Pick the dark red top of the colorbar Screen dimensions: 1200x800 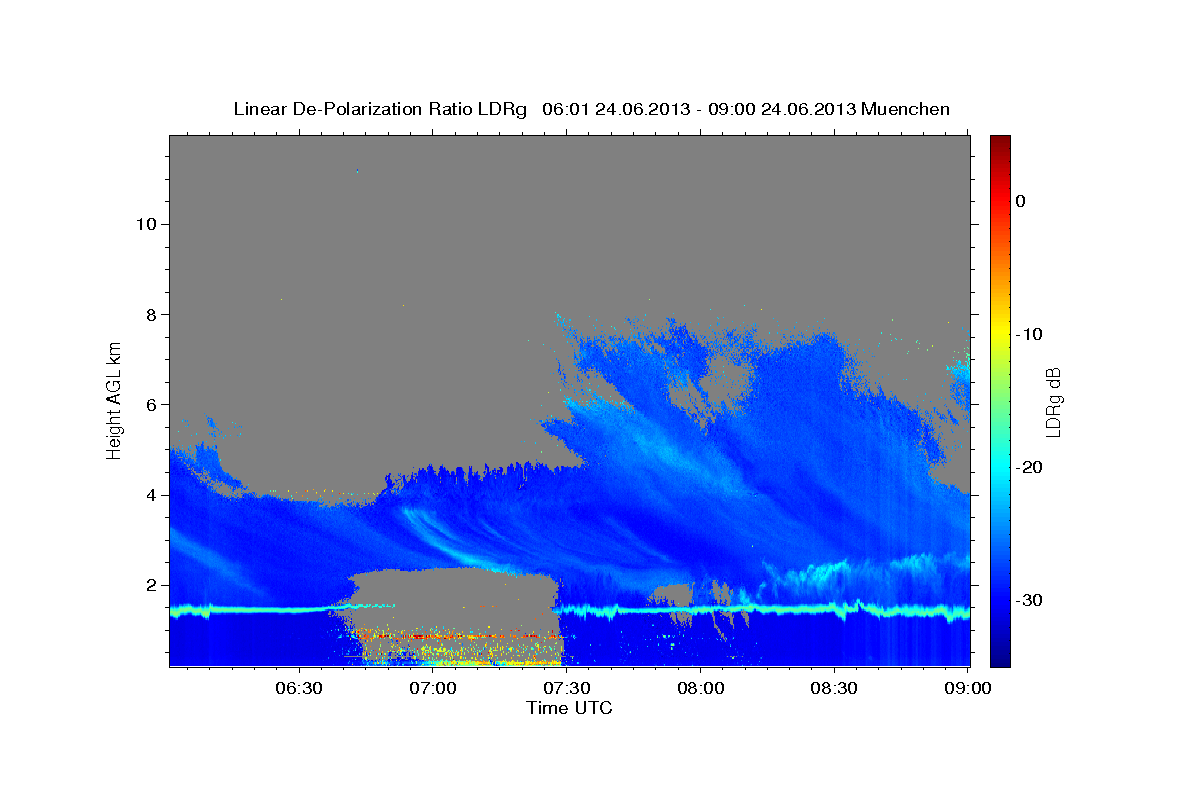(x=1000, y=142)
